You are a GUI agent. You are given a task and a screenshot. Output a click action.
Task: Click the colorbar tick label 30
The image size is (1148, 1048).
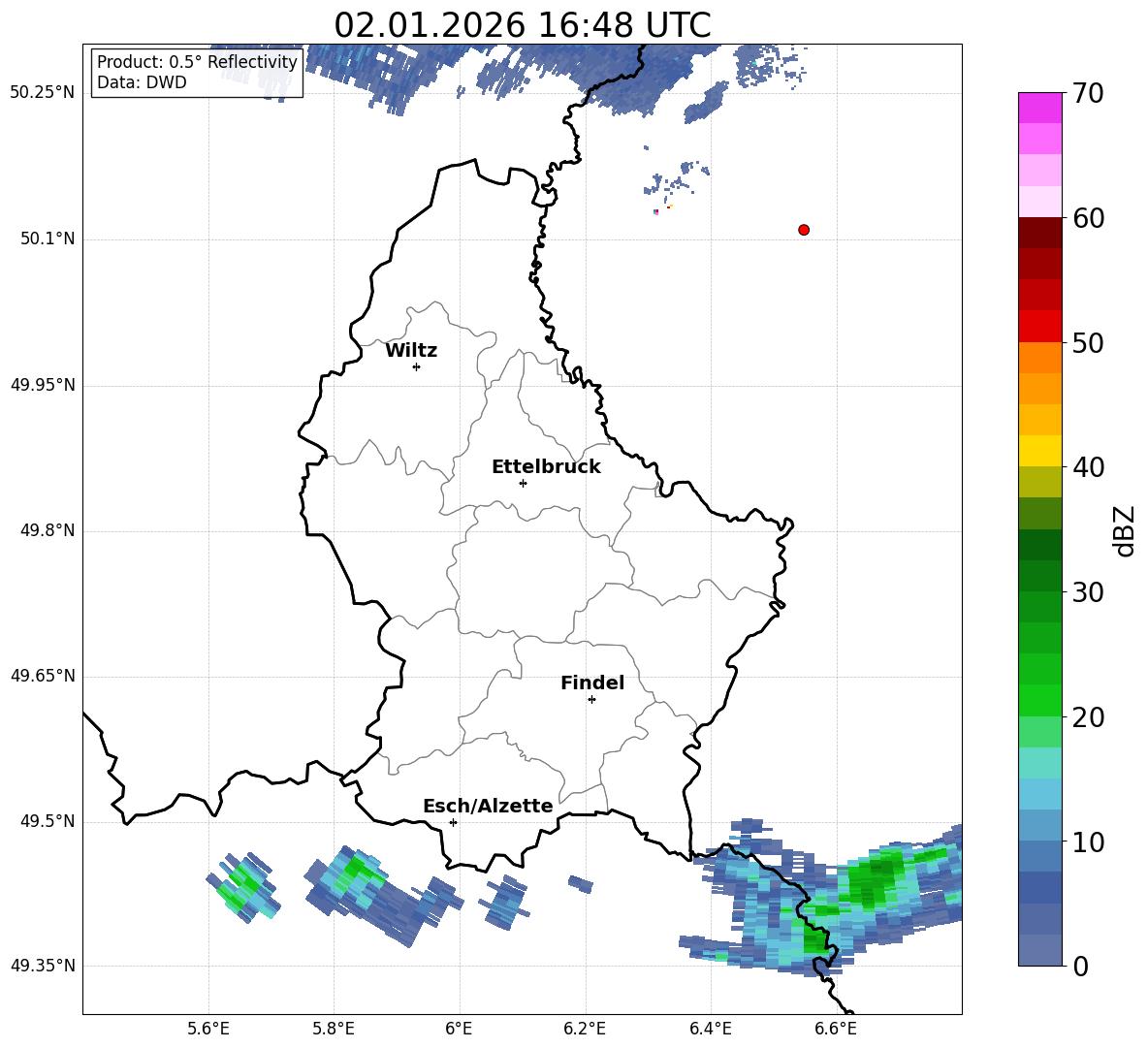point(1088,592)
